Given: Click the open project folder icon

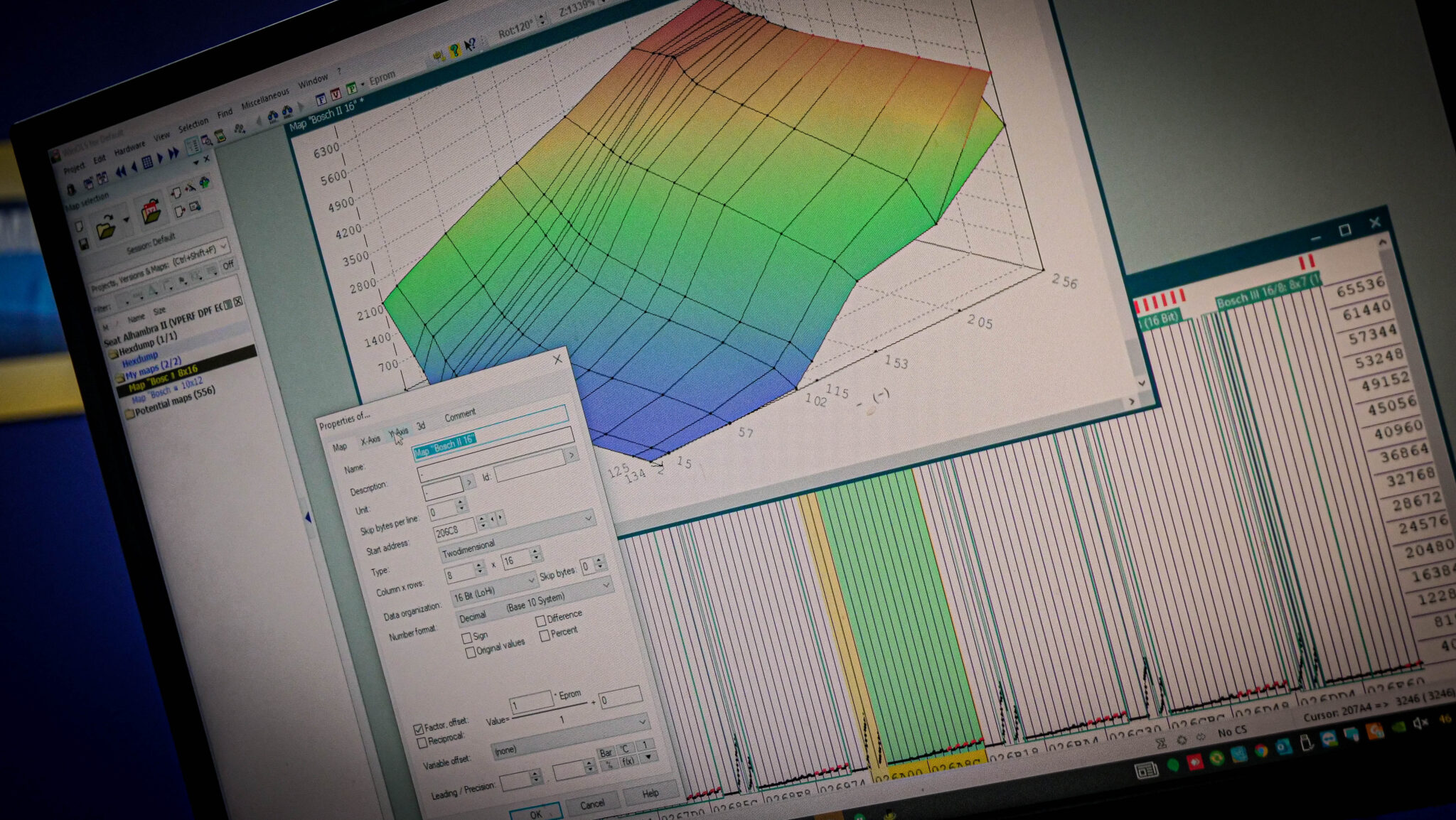Looking at the screenshot, I should pyautogui.click(x=106, y=229).
